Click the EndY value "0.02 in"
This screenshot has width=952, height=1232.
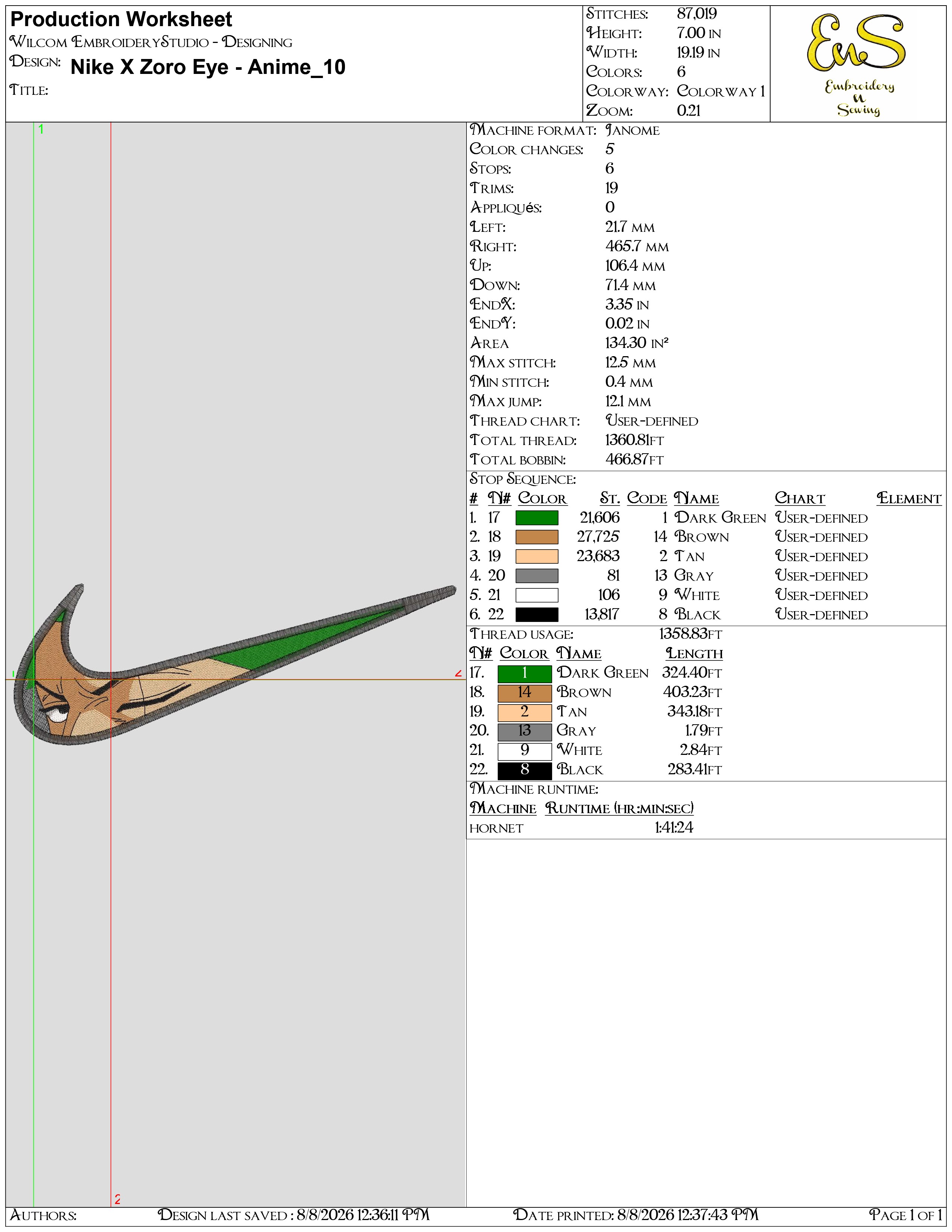click(627, 324)
